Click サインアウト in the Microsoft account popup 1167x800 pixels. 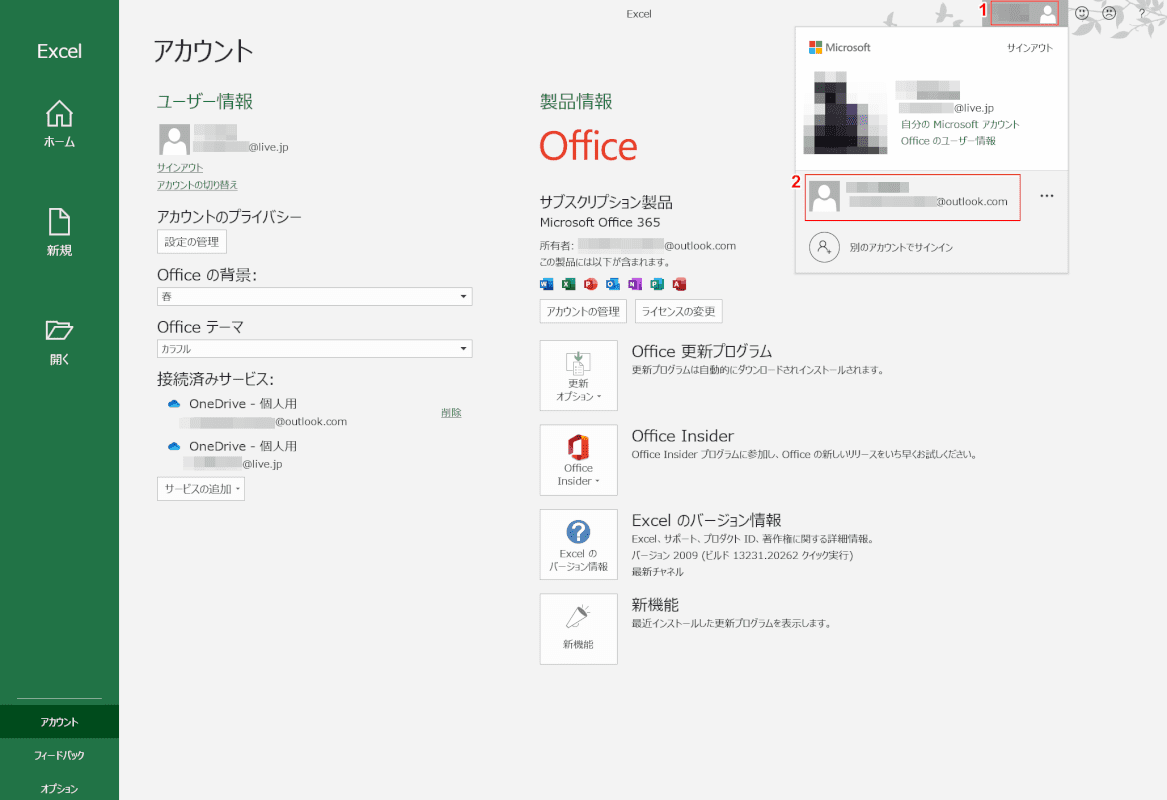coord(1029,48)
